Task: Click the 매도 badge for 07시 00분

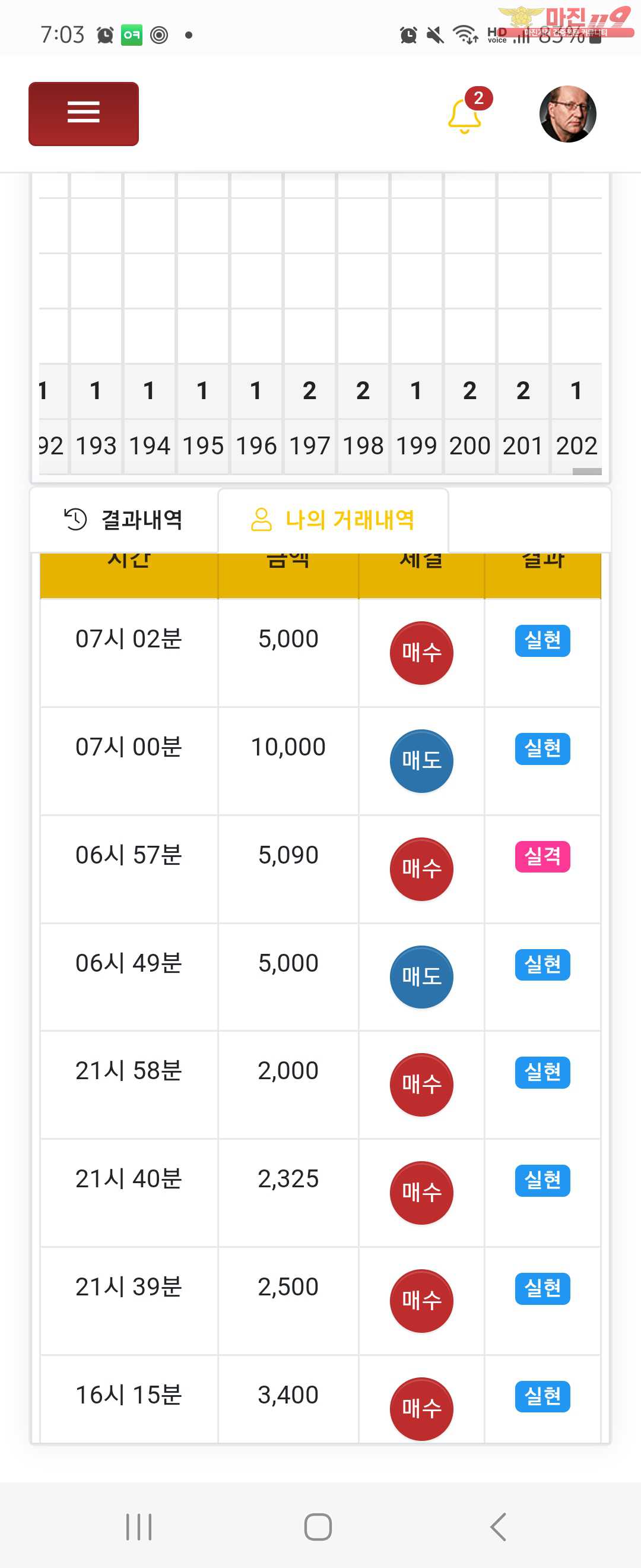Action: coord(421,761)
